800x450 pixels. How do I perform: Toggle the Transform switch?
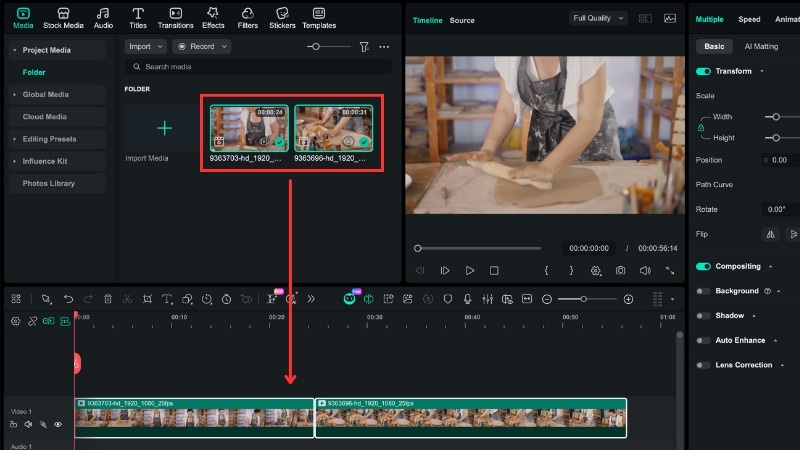703,71
